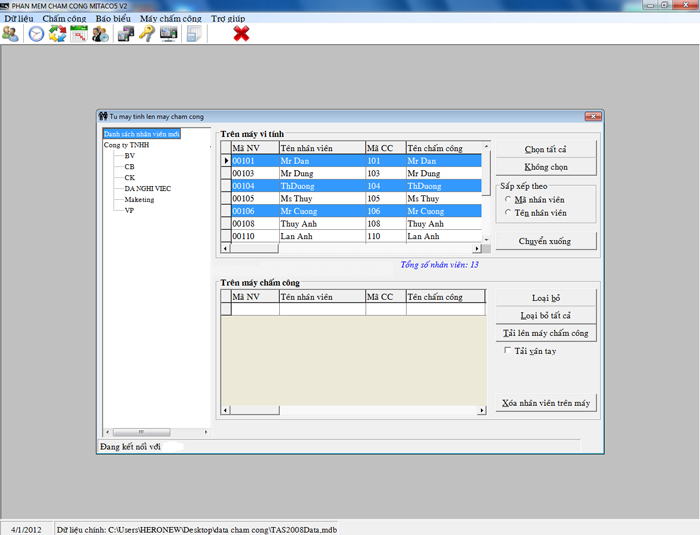Click tree panel scroll-right arrow
This screenshot has width=700, height=535.
tap(206, 432)
